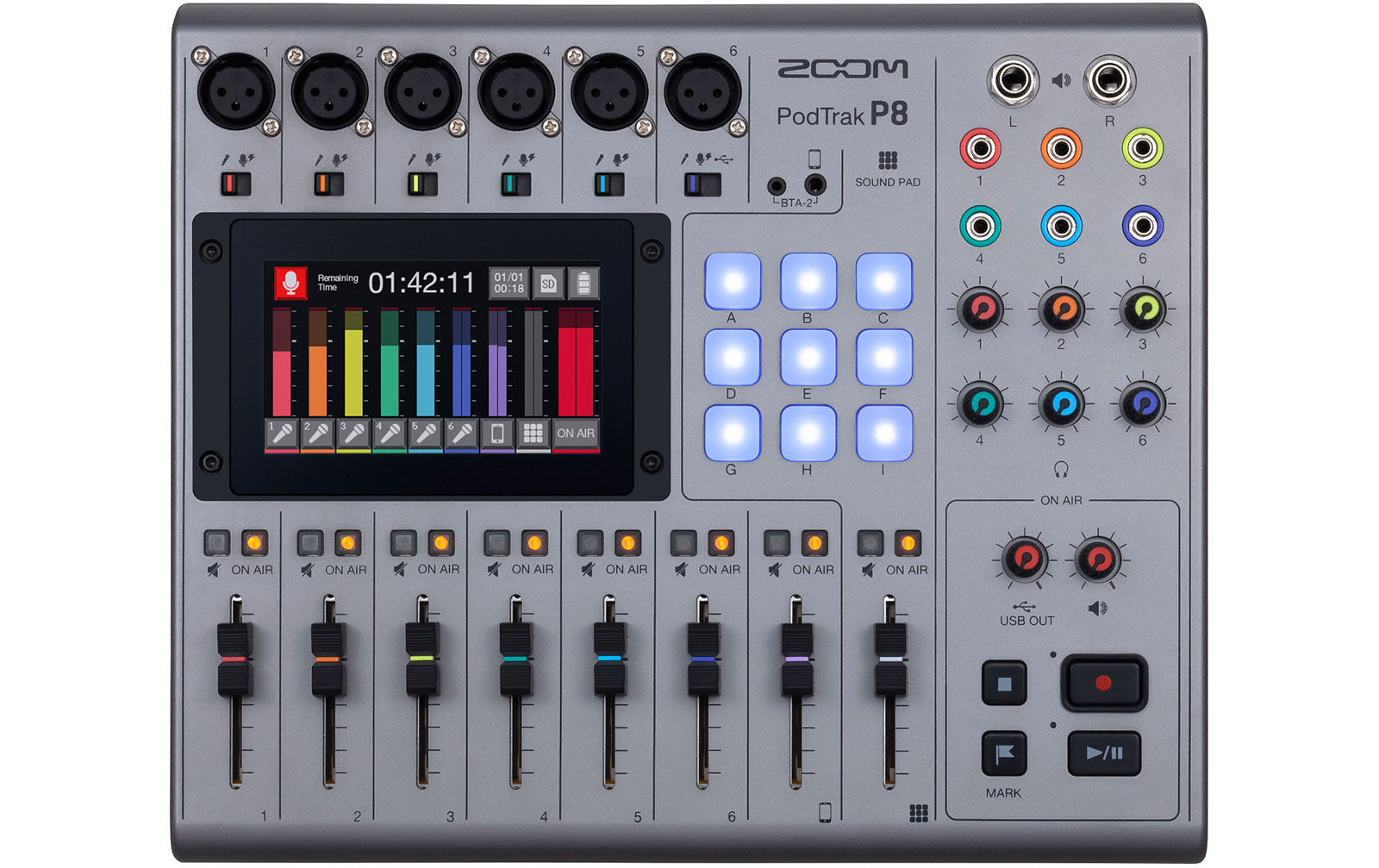
Task: Grab the channel 2 fader with orange stripe
Action: (328, 659)
